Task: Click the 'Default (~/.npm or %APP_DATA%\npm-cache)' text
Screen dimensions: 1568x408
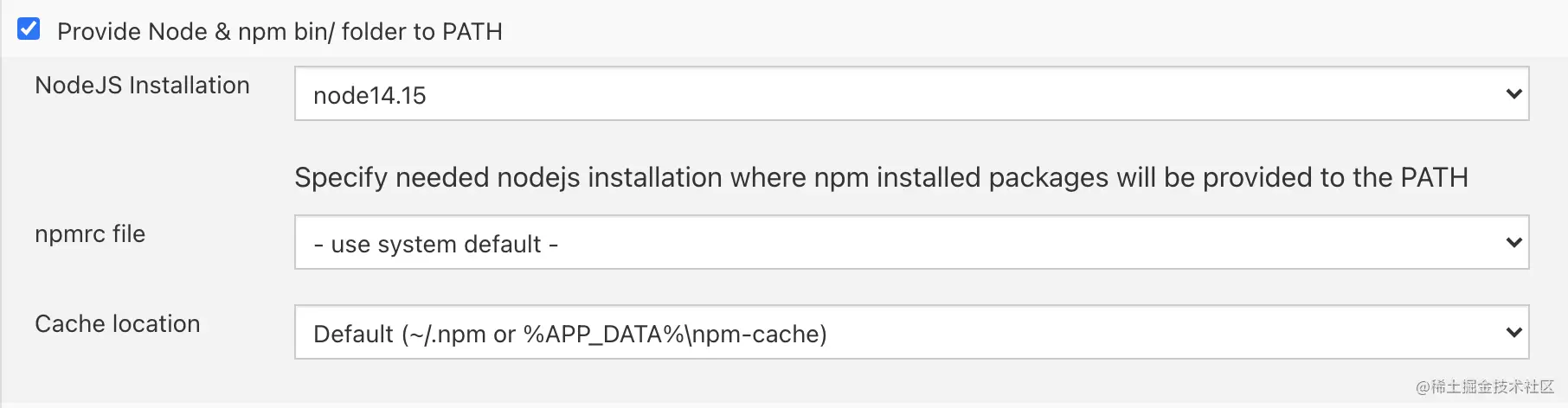Action: (x=569, y=335)
